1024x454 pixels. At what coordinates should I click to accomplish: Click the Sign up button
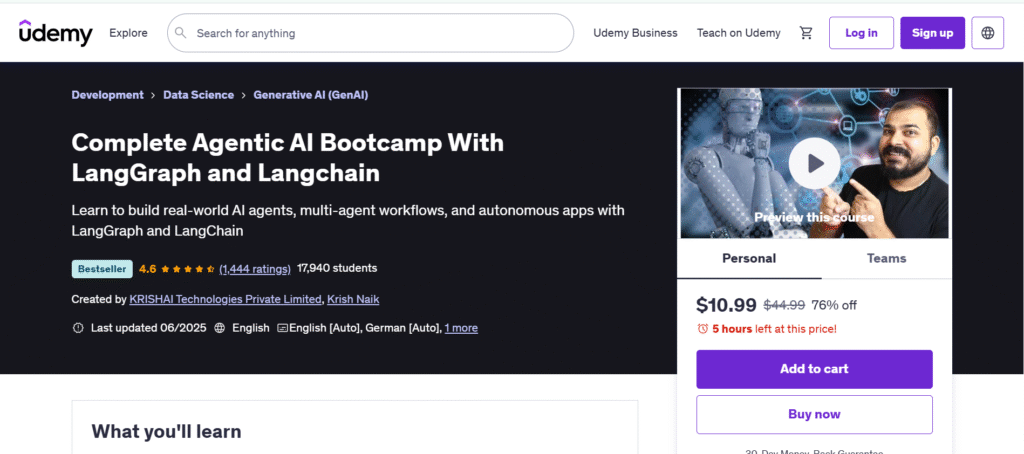pyautogui.click(x=933, y=33)
